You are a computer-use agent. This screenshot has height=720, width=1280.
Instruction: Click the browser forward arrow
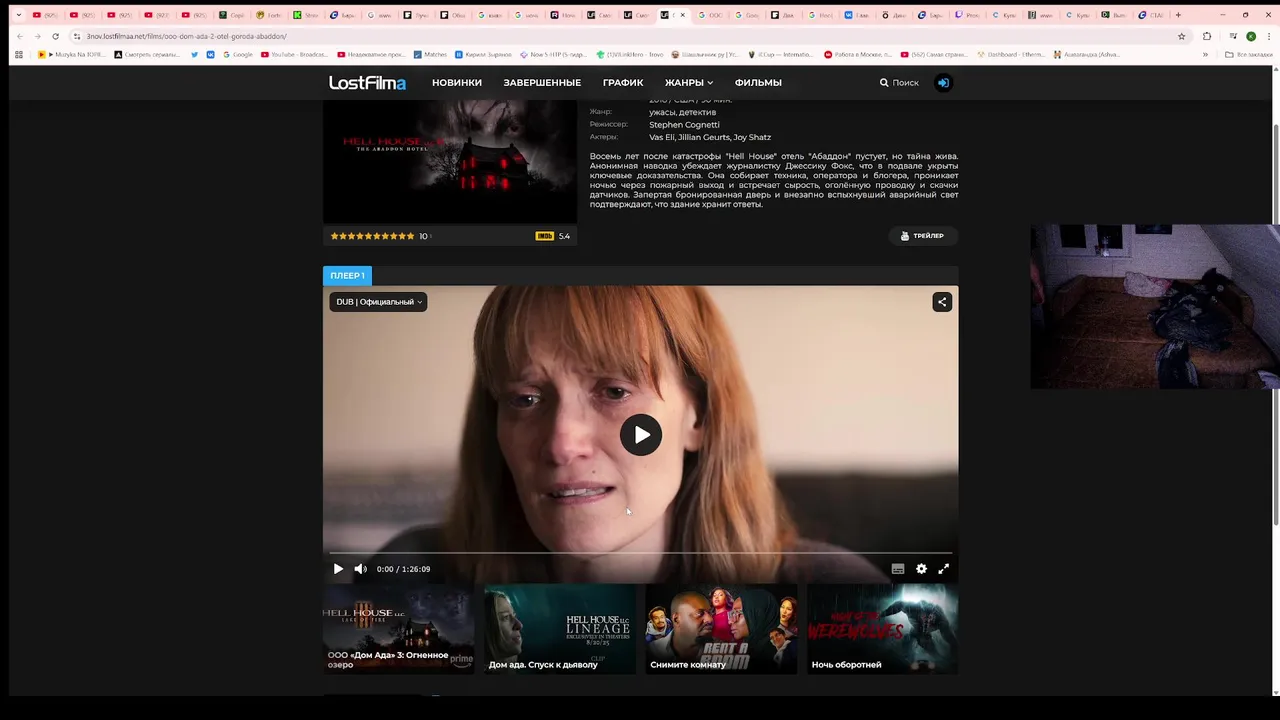coord(37,36)
